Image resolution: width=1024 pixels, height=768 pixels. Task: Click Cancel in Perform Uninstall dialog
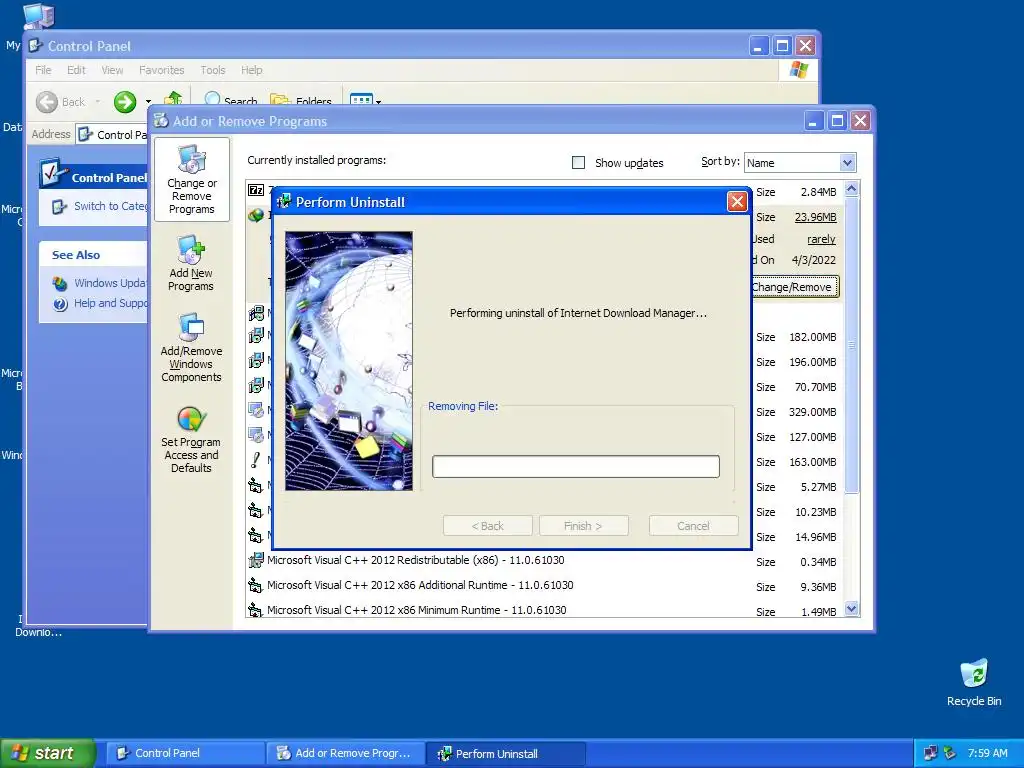(694, 526)
